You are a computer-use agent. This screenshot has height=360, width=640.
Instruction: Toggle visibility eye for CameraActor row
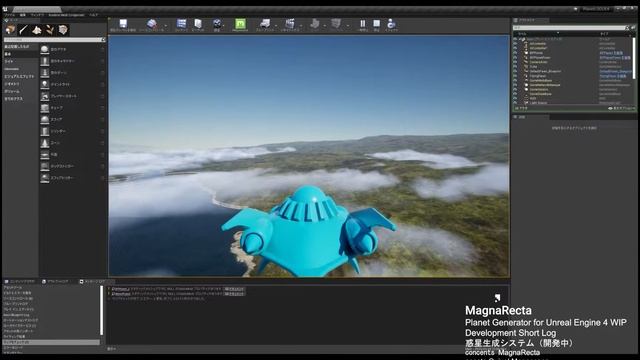pos(515,62)
